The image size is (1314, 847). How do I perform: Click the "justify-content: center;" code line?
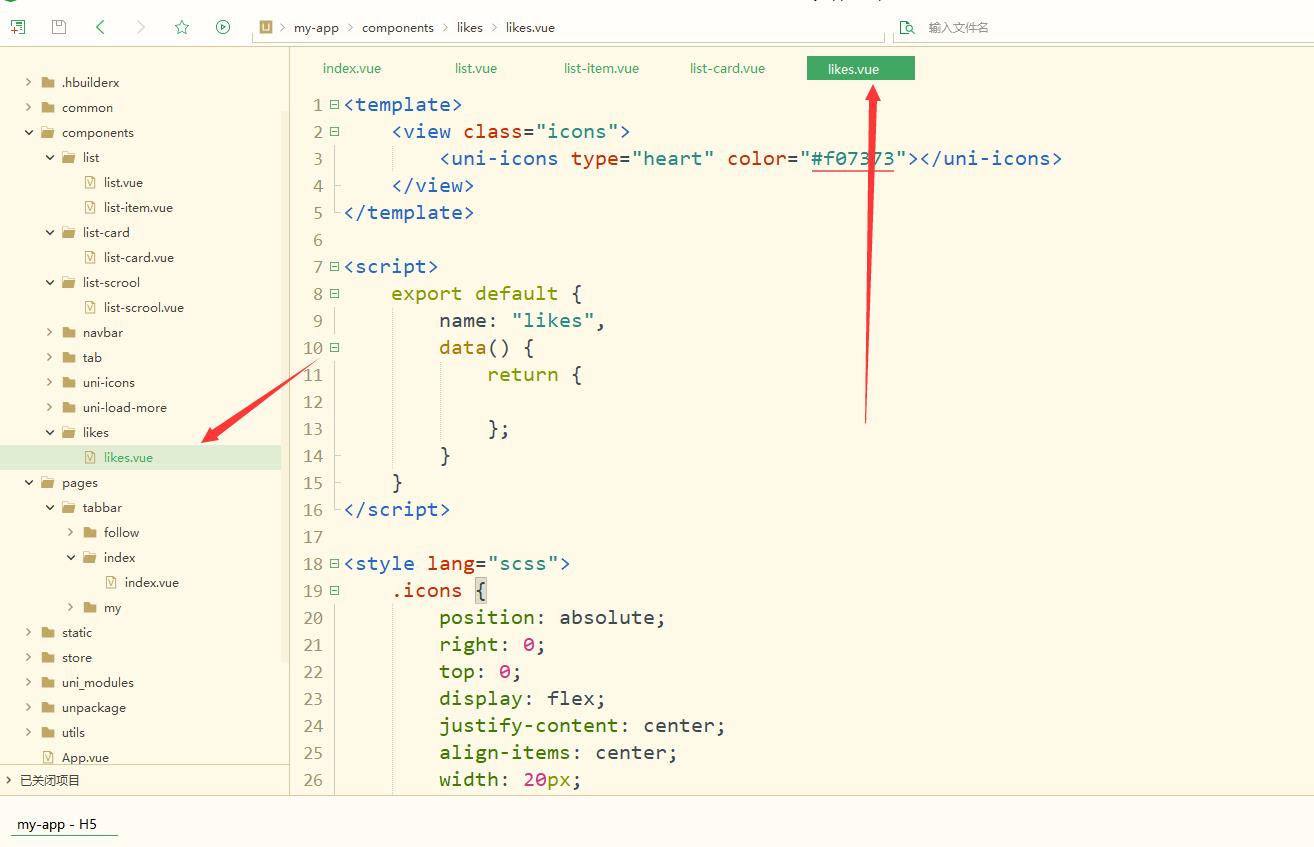pyautogui.click(x=582, y=725)
